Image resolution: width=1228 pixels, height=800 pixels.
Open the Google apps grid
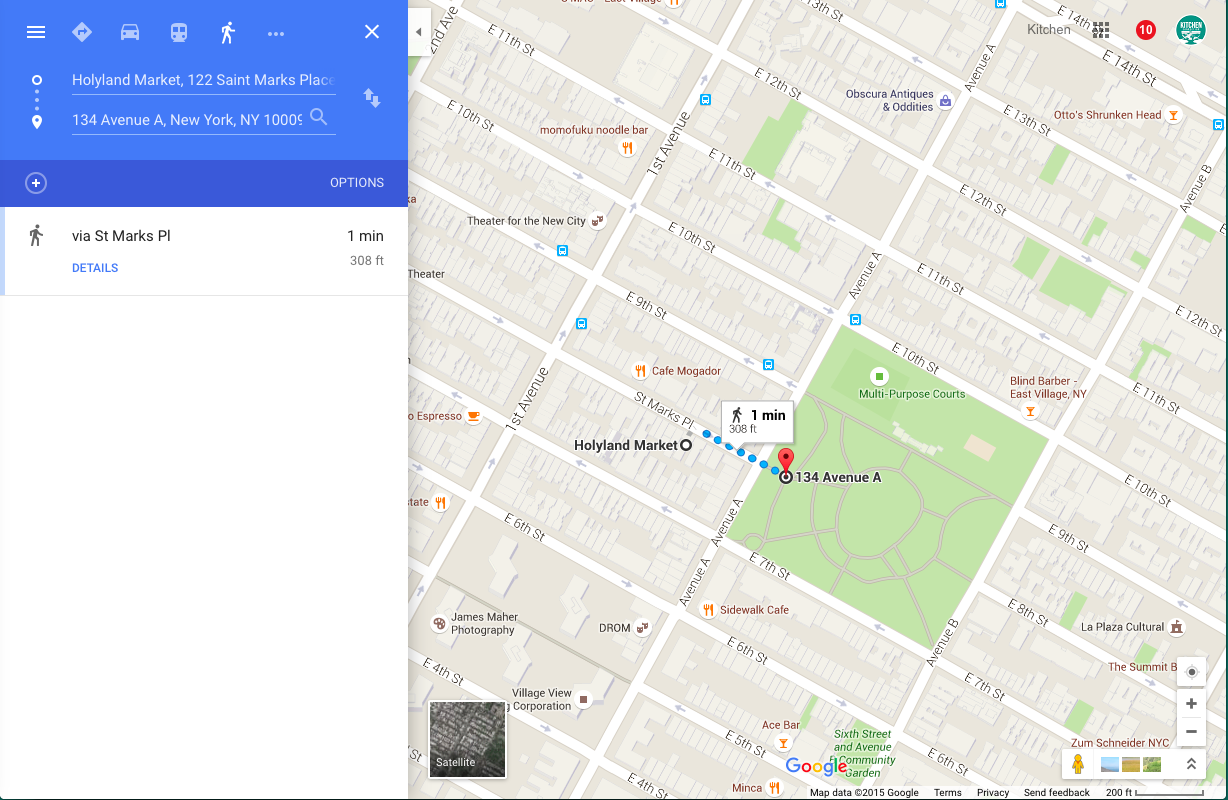pos(1101,30)
